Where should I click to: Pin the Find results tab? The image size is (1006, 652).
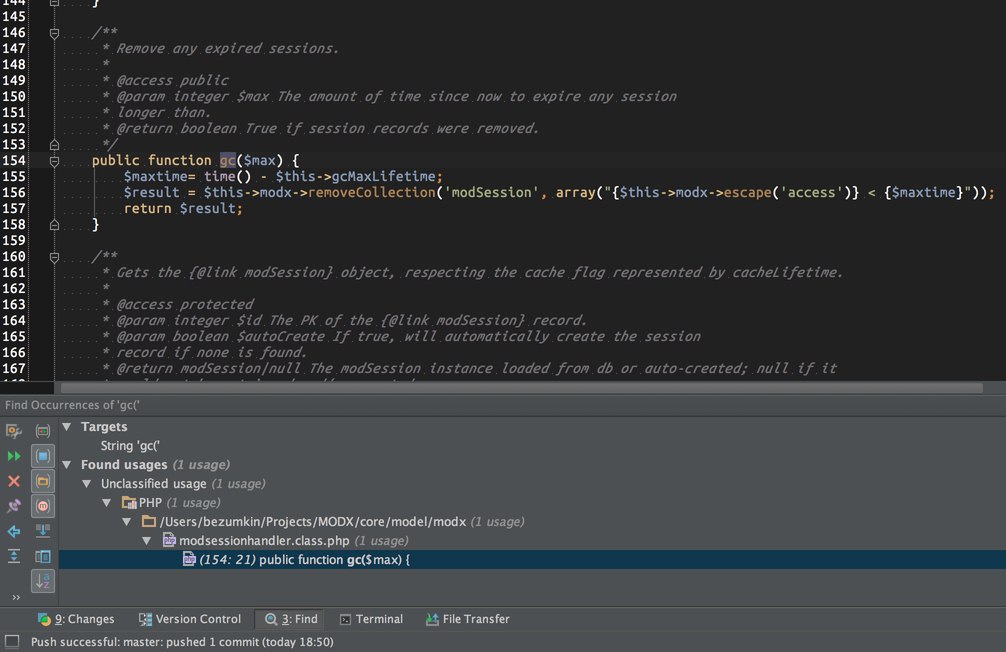click(x=13, y=506)
